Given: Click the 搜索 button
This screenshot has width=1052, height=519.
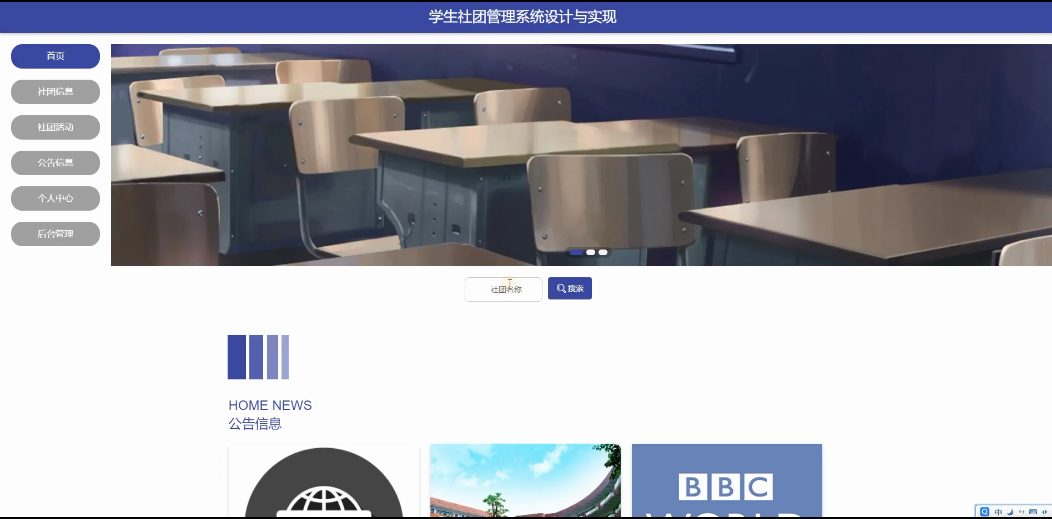Looking at the screenshot, I should pos(570,288).
